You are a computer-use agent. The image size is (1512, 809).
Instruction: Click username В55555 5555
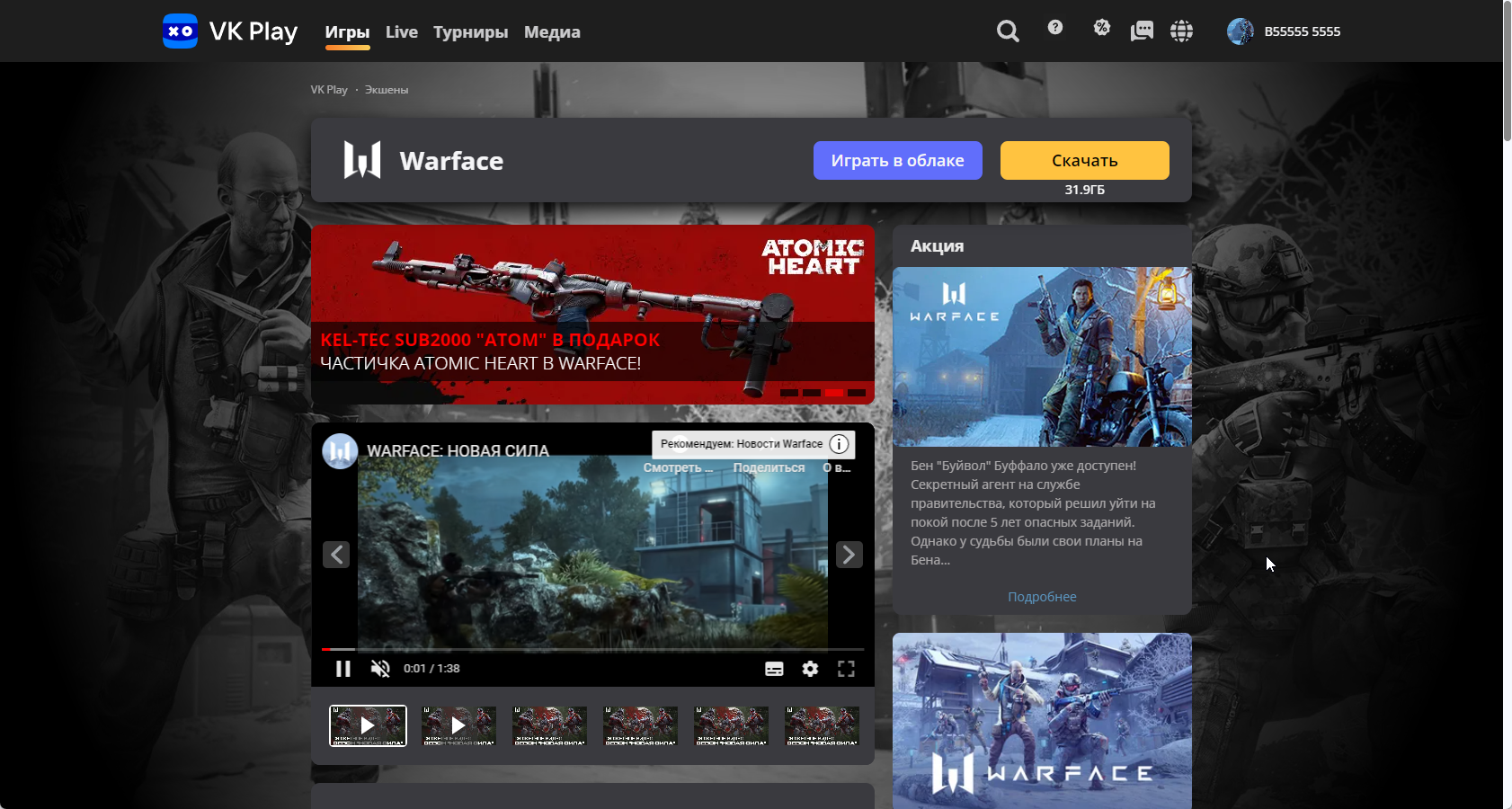pyautogui.click(x=1302, y=31)
